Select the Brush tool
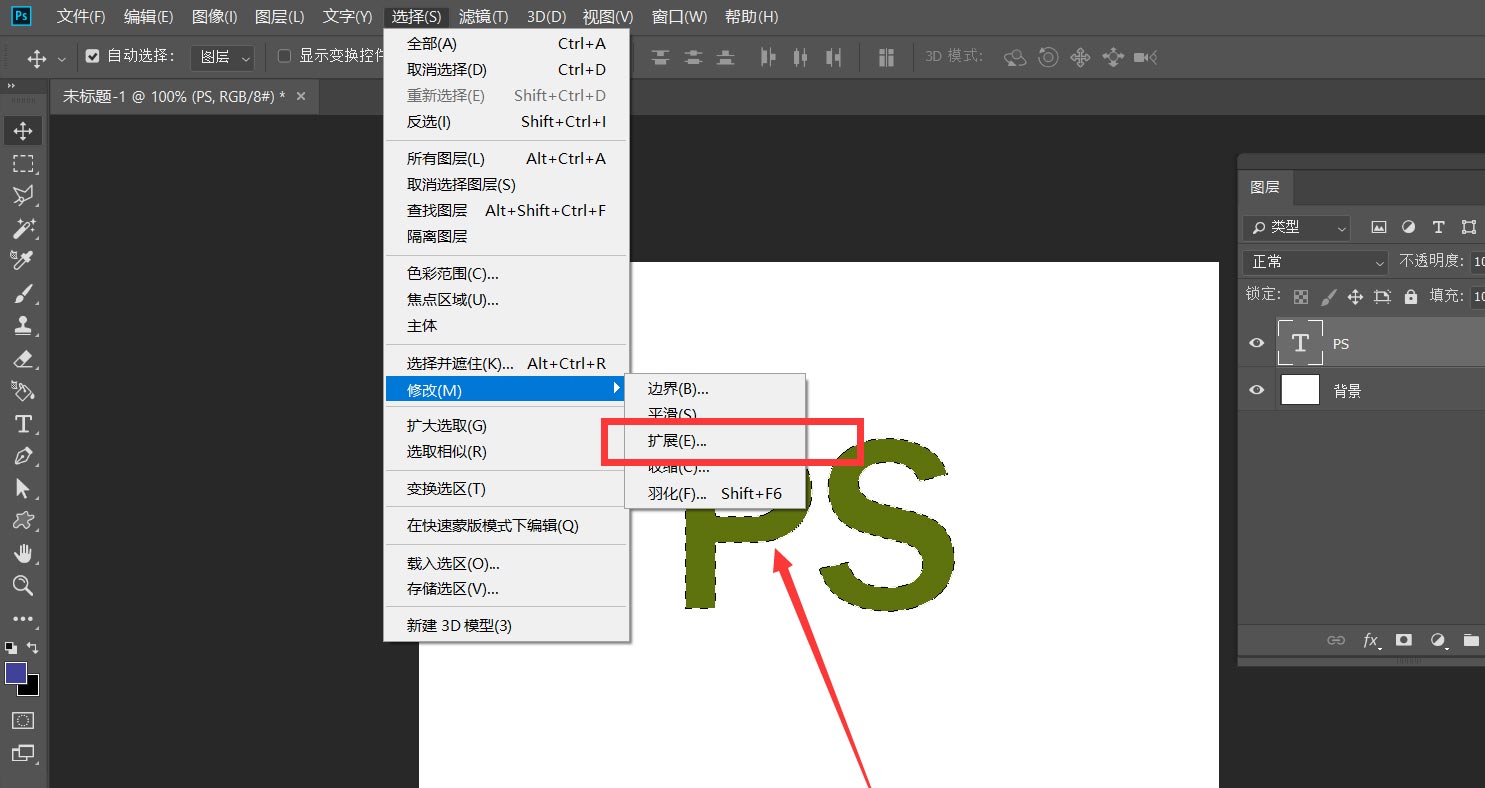 pyautogui.click(x=23, y=294)
